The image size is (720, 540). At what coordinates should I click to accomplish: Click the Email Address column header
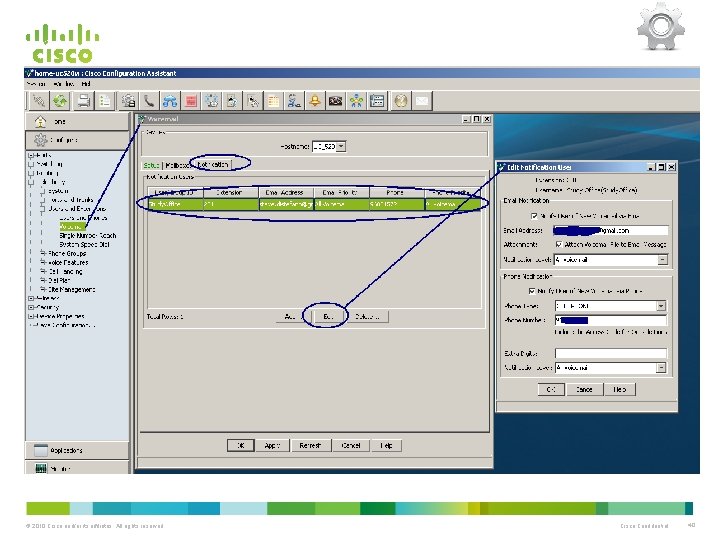pyautogui.click(x=287, y=192)
